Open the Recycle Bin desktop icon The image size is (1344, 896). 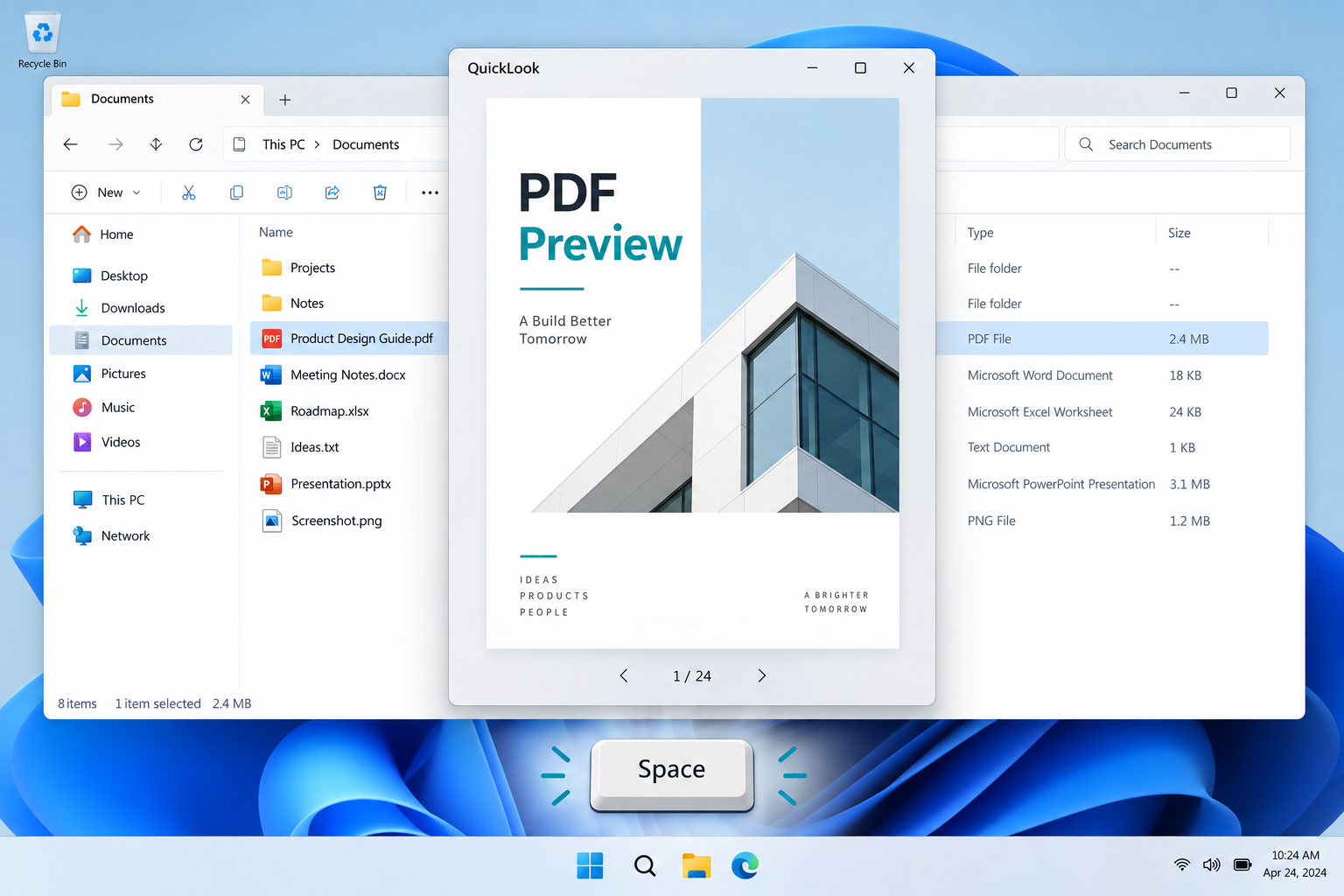42,40
